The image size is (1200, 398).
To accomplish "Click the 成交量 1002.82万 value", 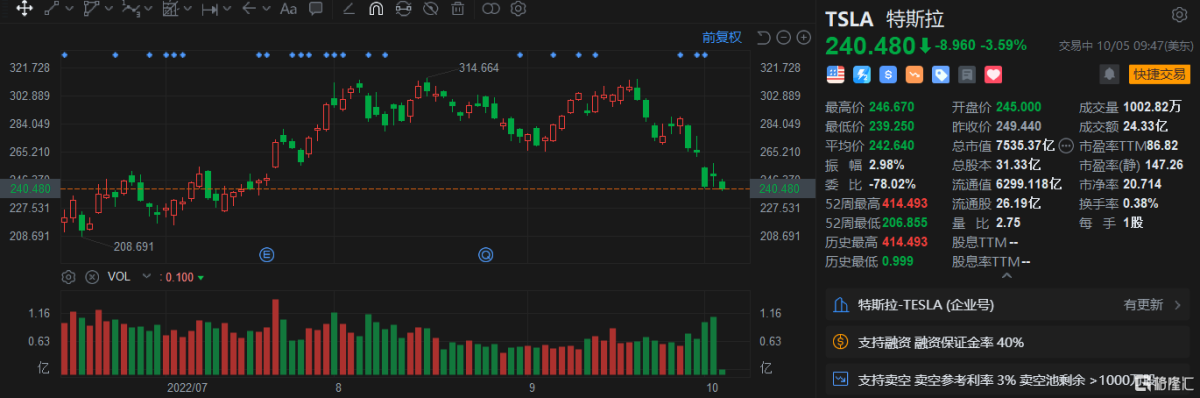I will pos(1153,107).
